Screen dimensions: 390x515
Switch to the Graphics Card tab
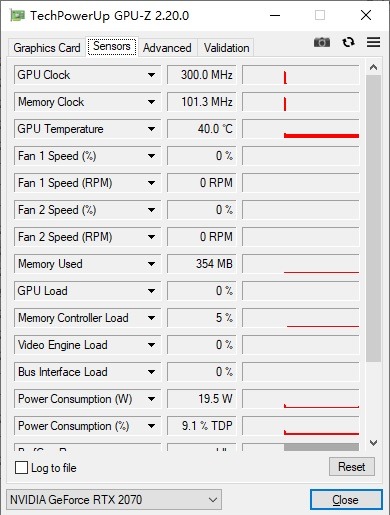47,48
